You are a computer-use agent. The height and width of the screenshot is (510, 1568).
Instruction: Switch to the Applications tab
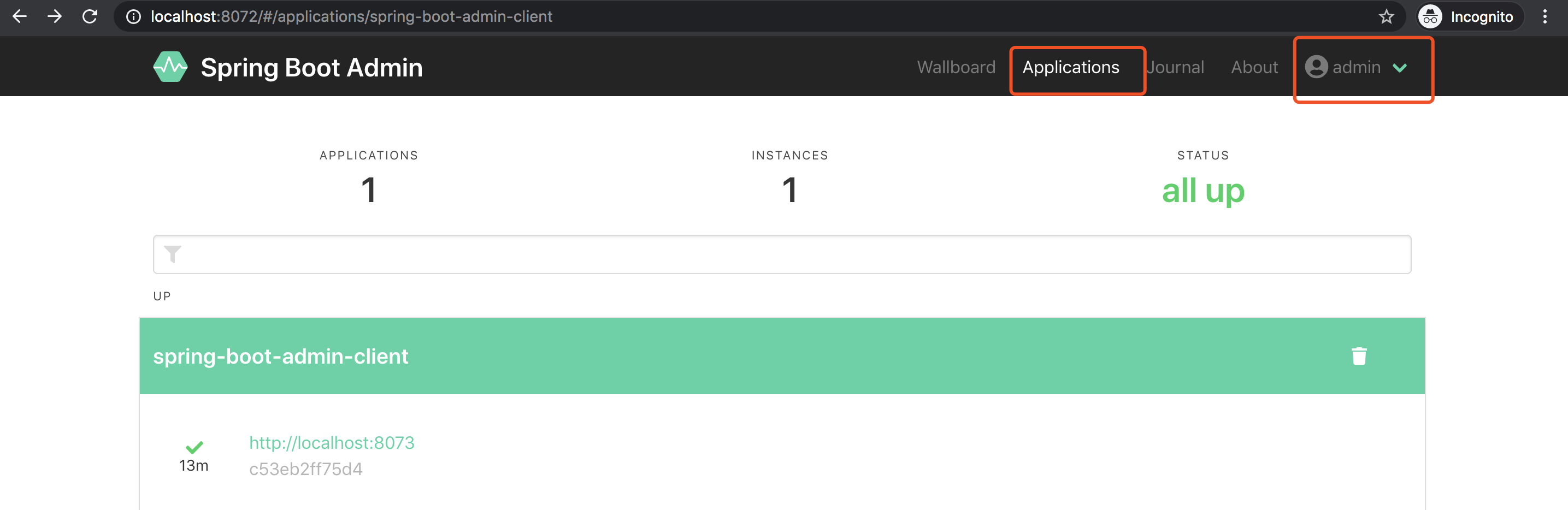(x=1070, y=67)
